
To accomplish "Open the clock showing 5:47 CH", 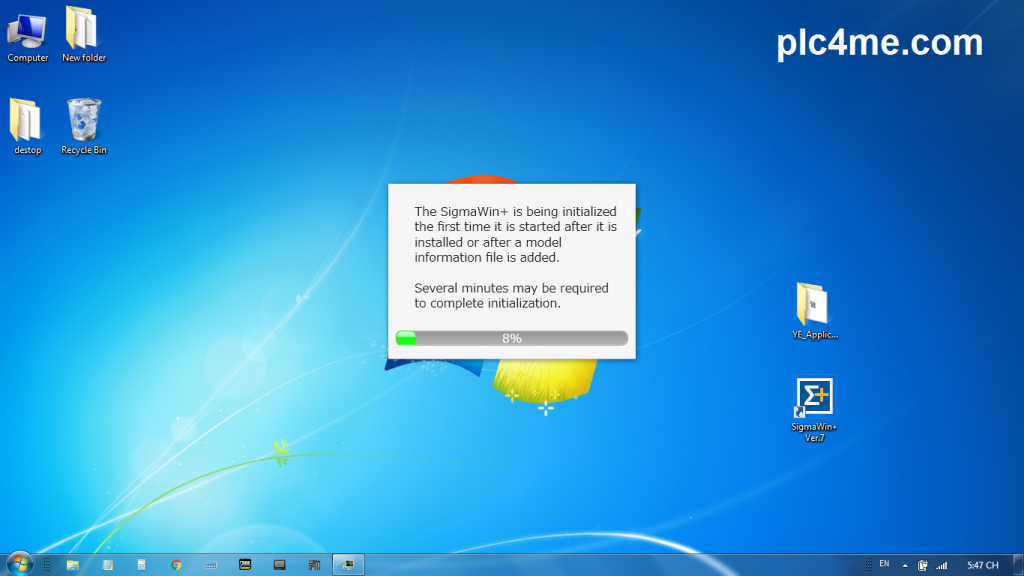I will tap(984, 565).
